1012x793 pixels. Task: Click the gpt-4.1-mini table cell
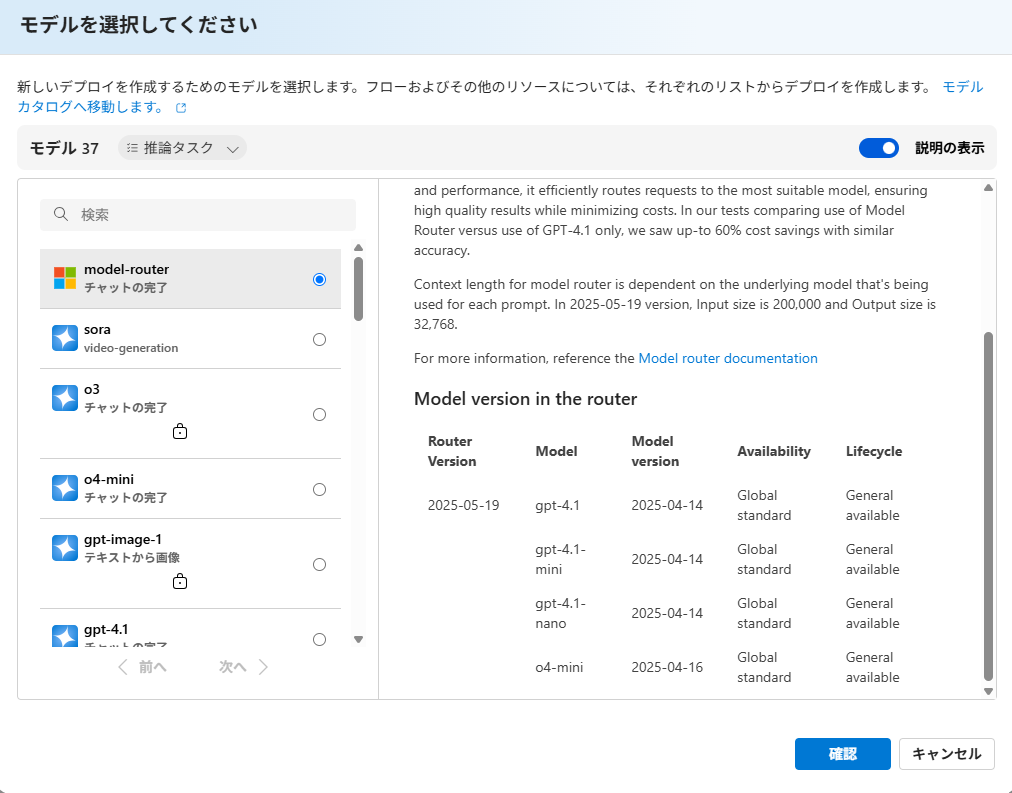(x=560, y=559)
